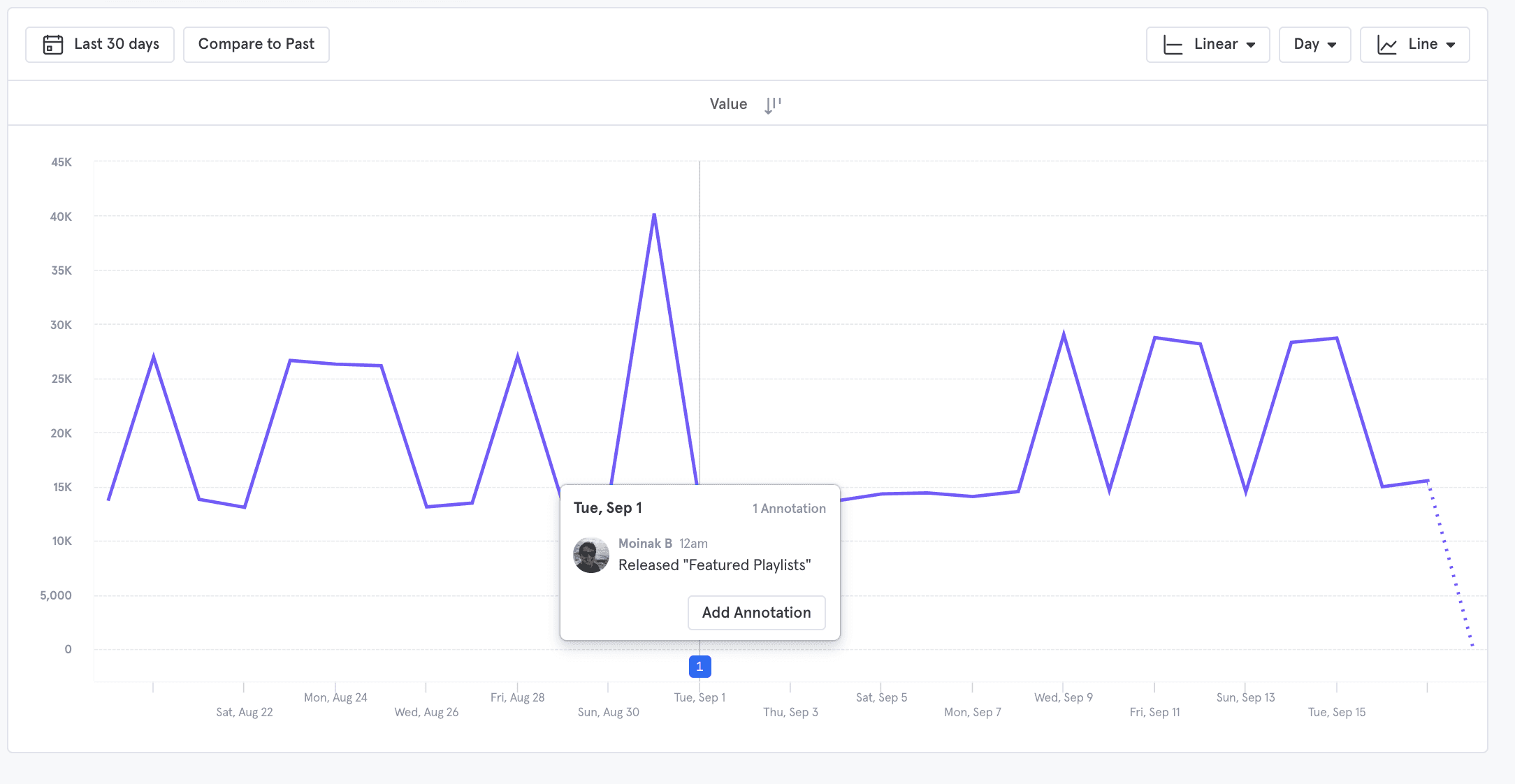Open the Linear scale dropdown
This screenshot has width=1515, height=784.
1208,45
